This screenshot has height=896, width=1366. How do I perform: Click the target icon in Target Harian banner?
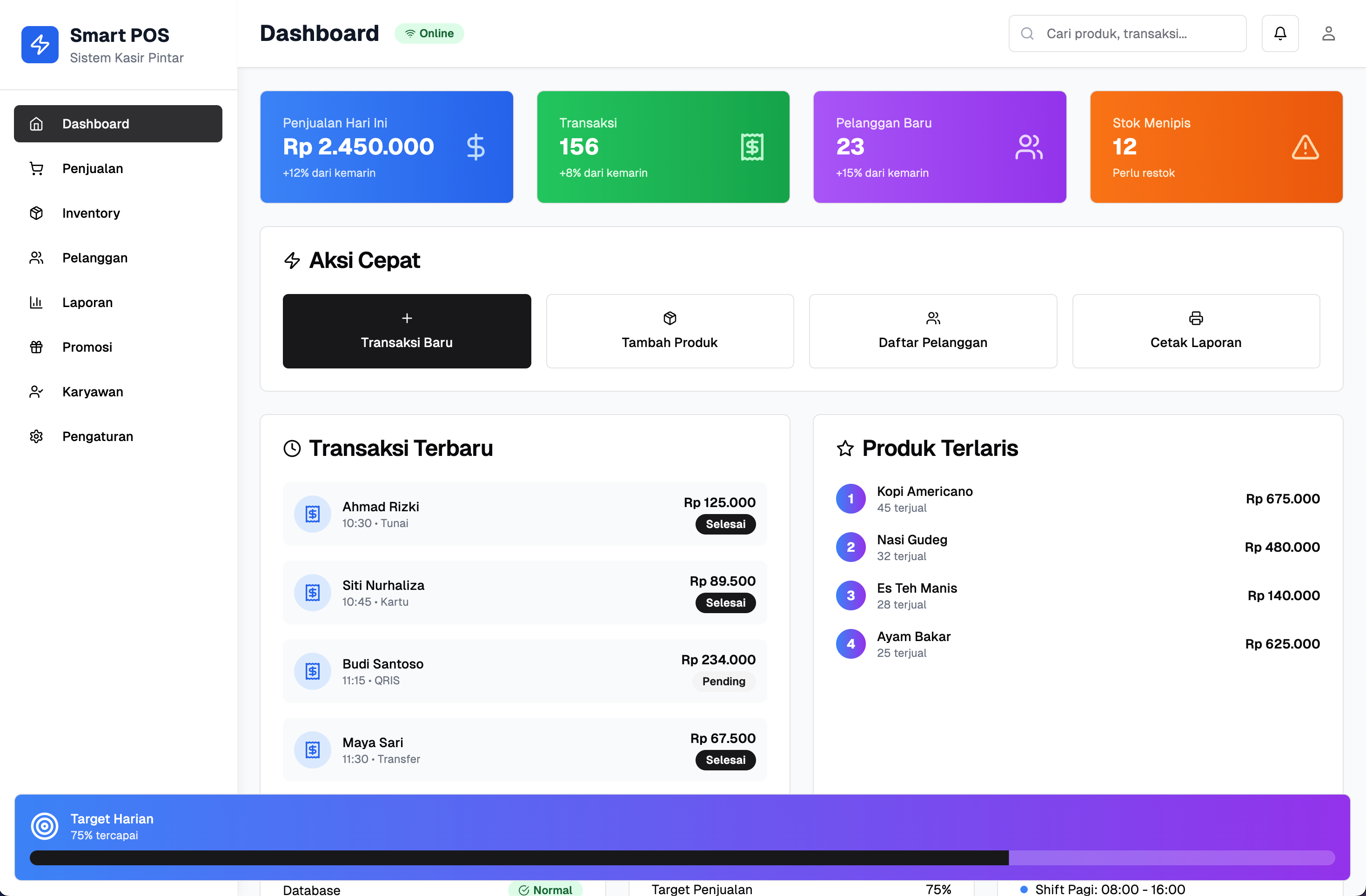coord(45,827)
